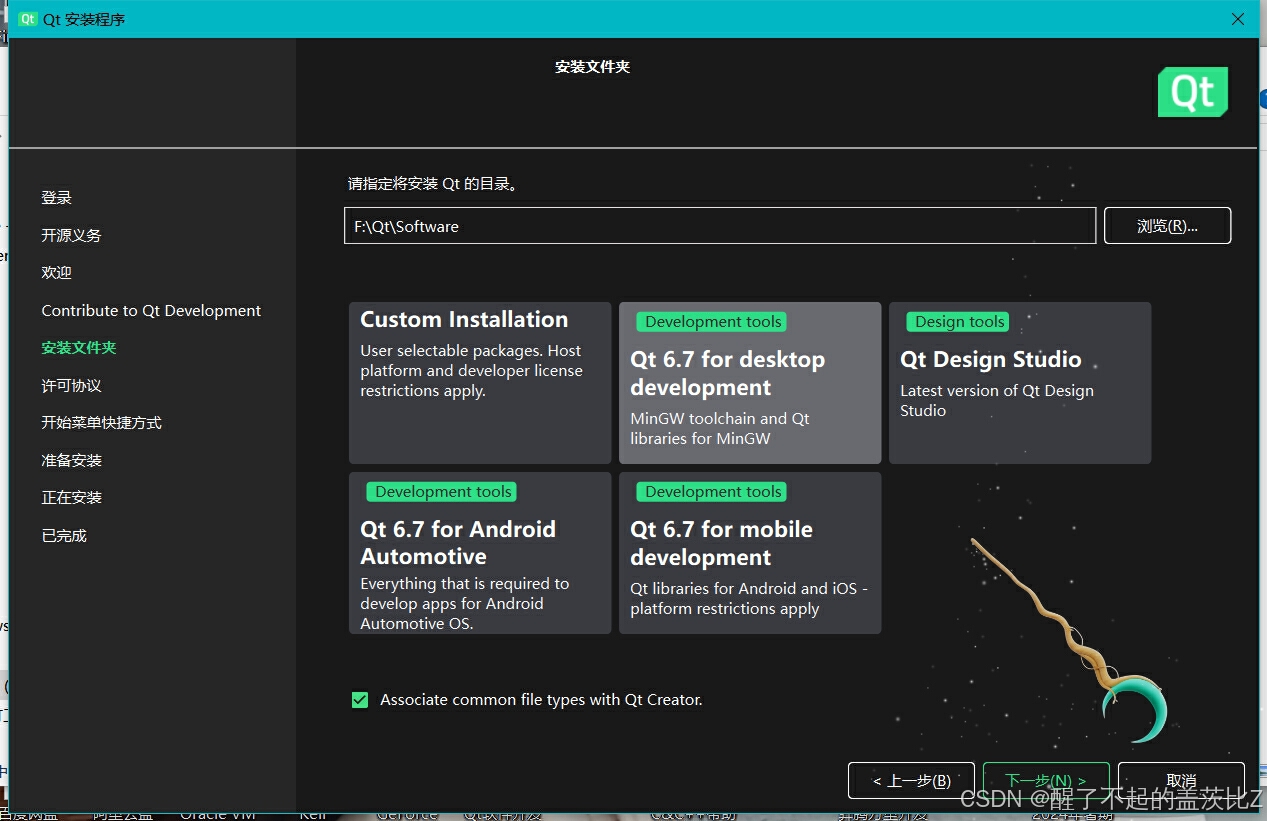This screenshot has height=821, width=1267.
Task: Click the installation directory path field
Action: pos(720,226)
